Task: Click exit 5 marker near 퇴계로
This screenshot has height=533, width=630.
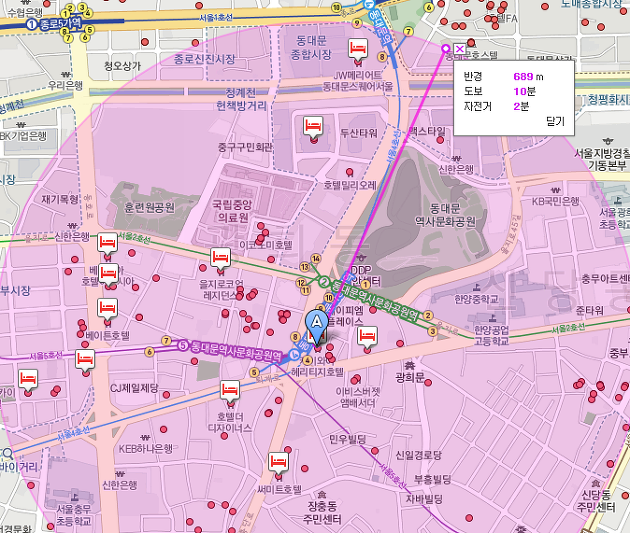Action: point(254,373)
